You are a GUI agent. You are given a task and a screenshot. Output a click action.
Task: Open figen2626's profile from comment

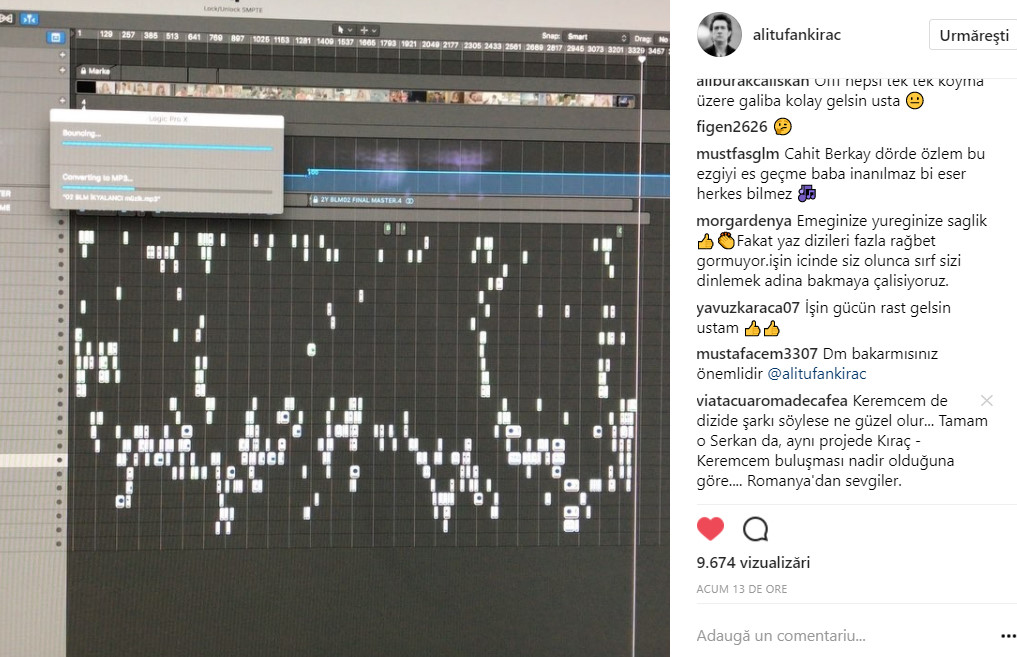732,127
